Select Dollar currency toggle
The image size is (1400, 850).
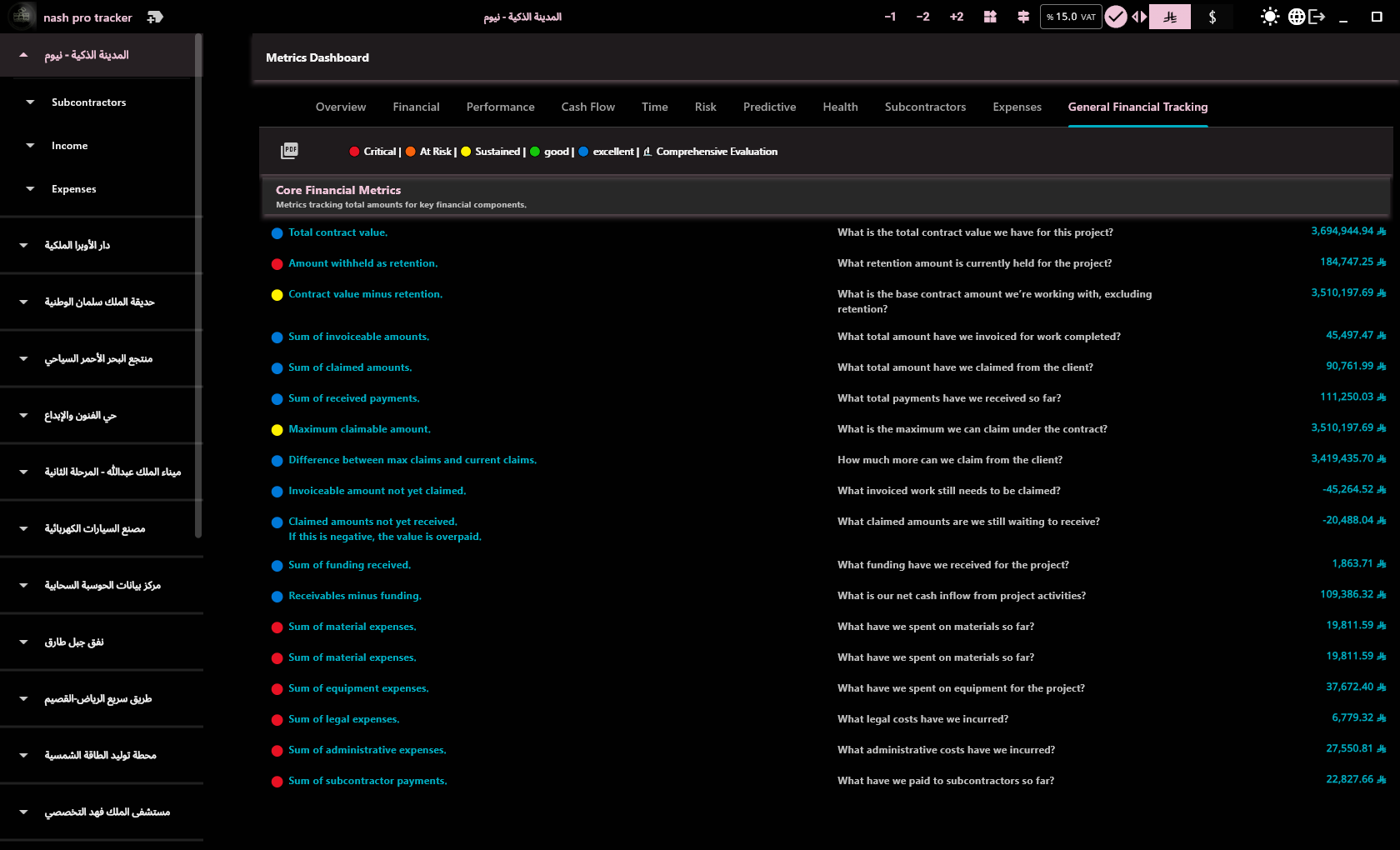tap(1212, 17)
